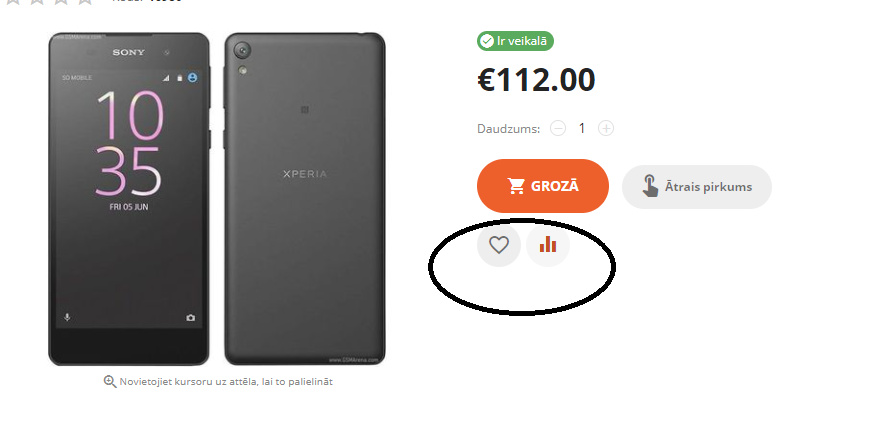Image resolution: width=878 pixels, height=434 pixels.
Task: Choose Ātrais pirkums quick purchase
Action: (697, 186)
